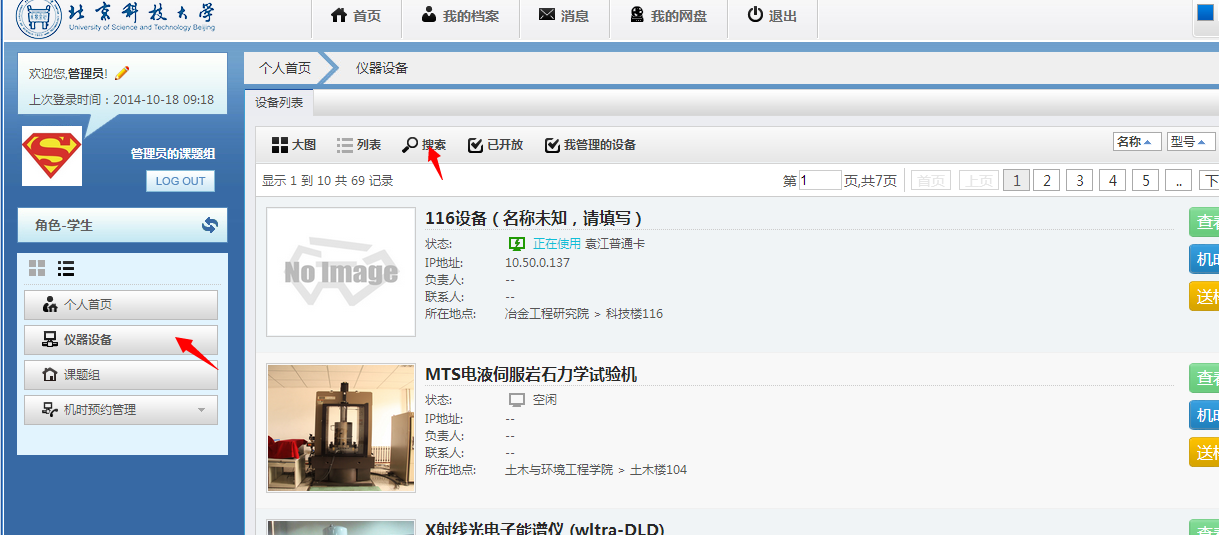
Task: Go to page 2 of results
Action: click(1046, 180)
